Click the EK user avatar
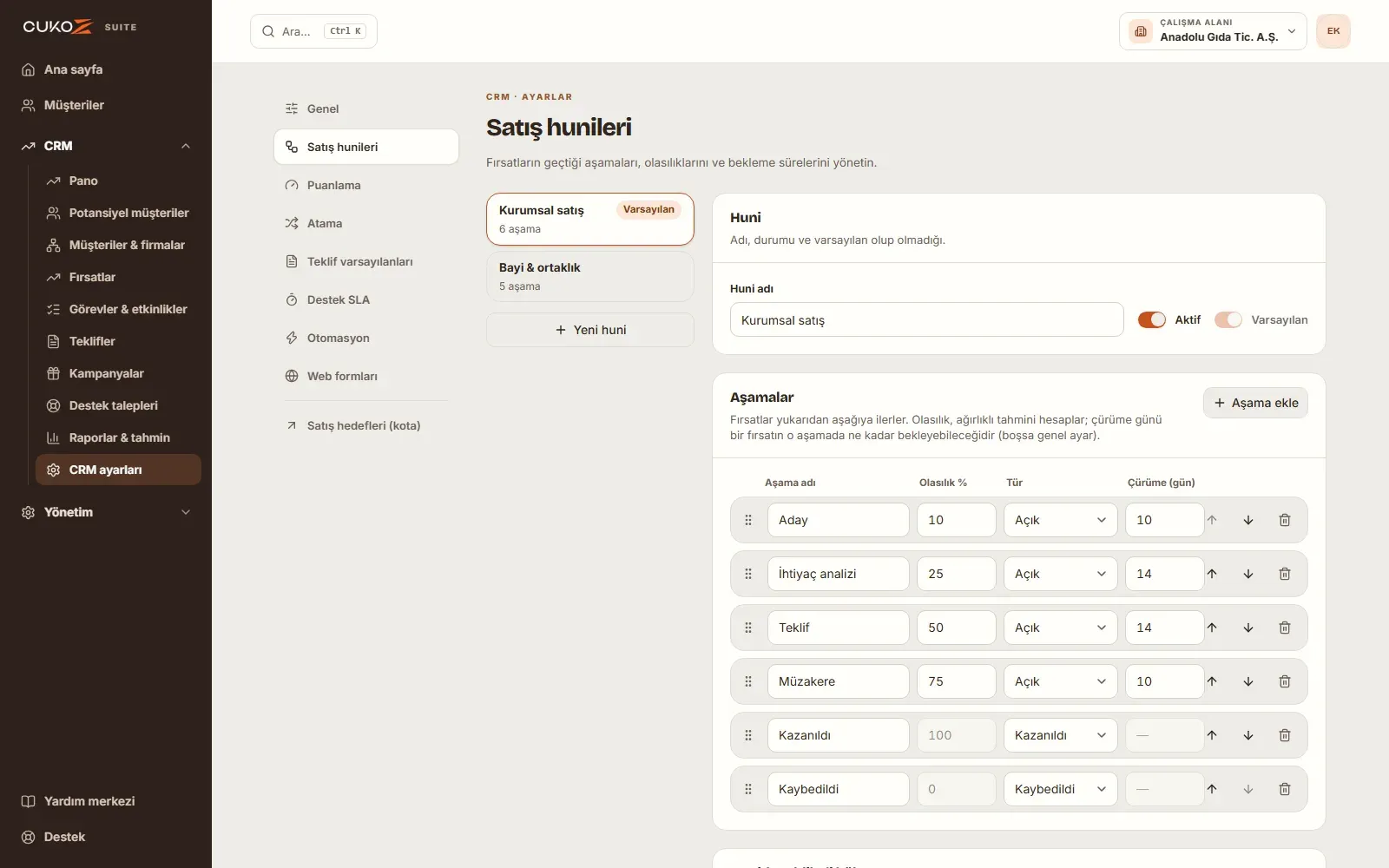This screenshot has height=868, width=1389. tap(1333, 31)
